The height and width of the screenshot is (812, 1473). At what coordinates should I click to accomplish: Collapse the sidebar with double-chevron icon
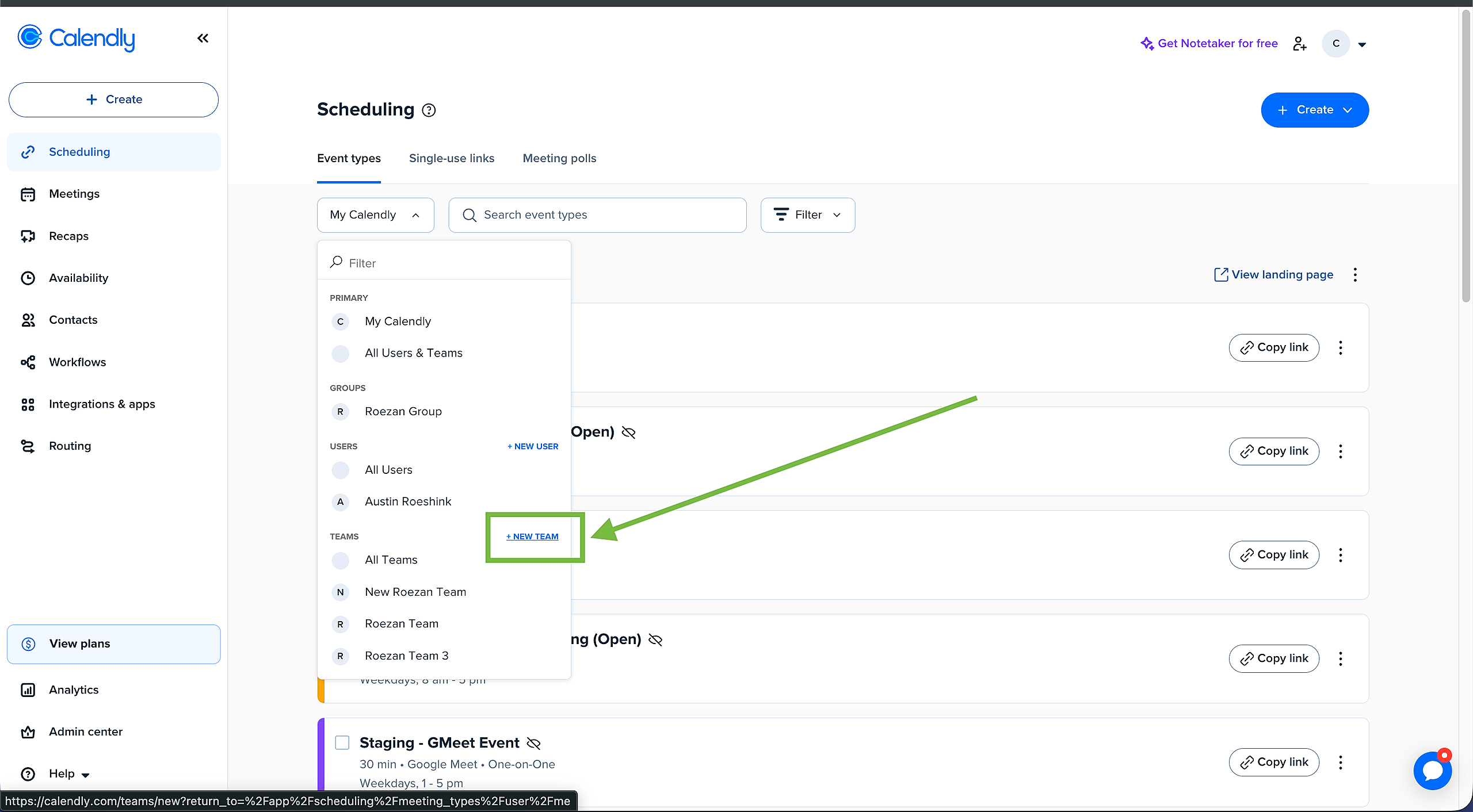point(203,39)
